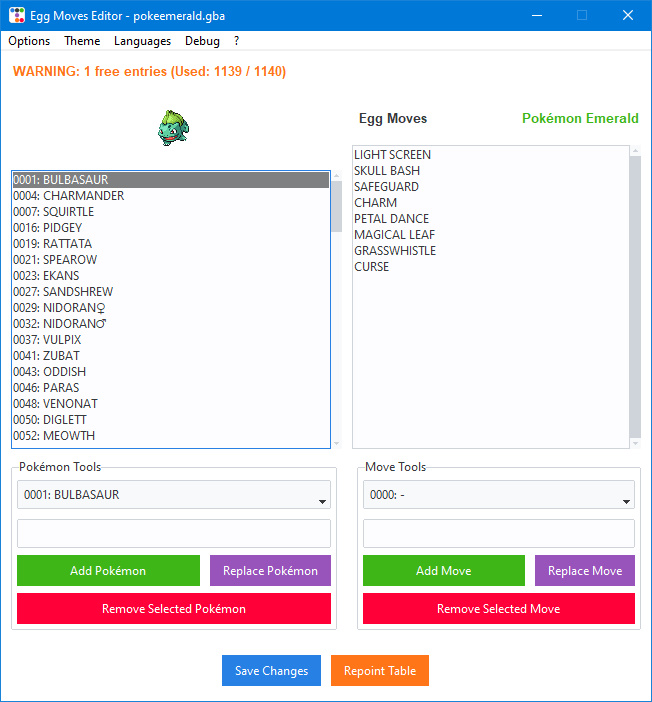Click the Pokémon Tools text input field
The width and height of the screenshot is (652, 702).
click(173, 533)
